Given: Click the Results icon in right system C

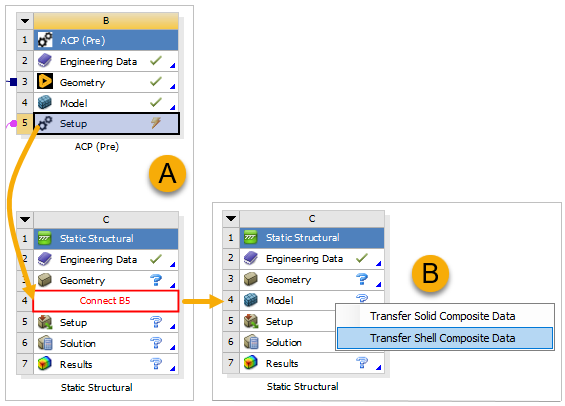Looking at the screenshot, I should 251,363.
